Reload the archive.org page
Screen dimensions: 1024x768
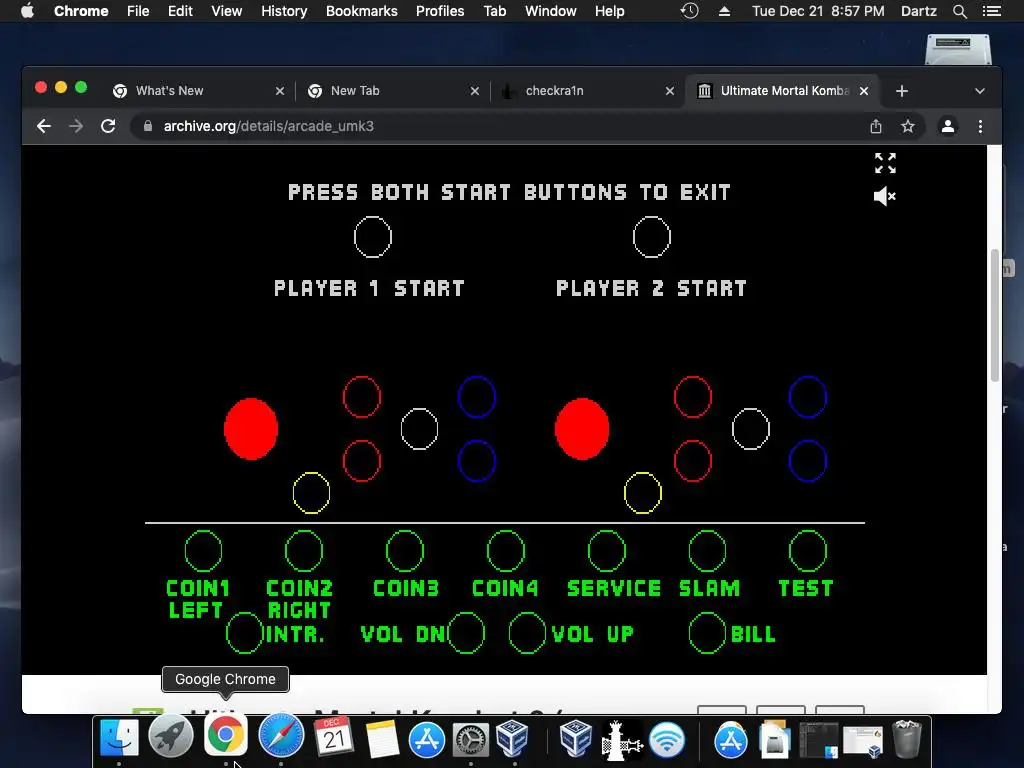(x=108, y=126)
